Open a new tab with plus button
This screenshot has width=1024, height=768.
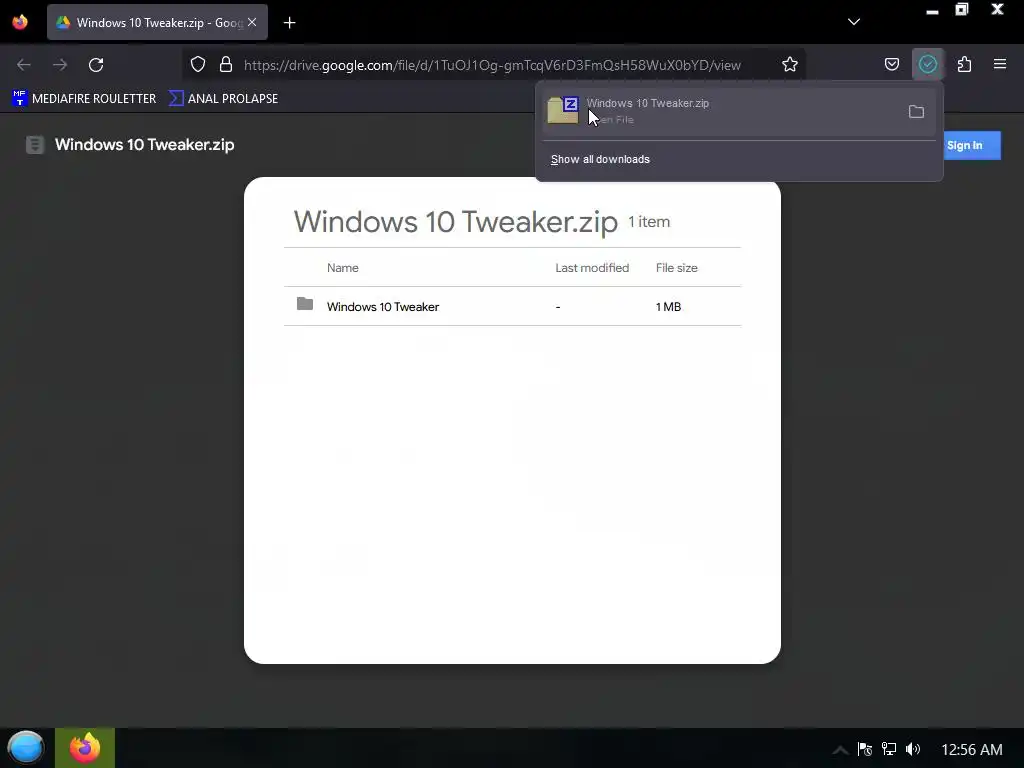tap(289, 23)
